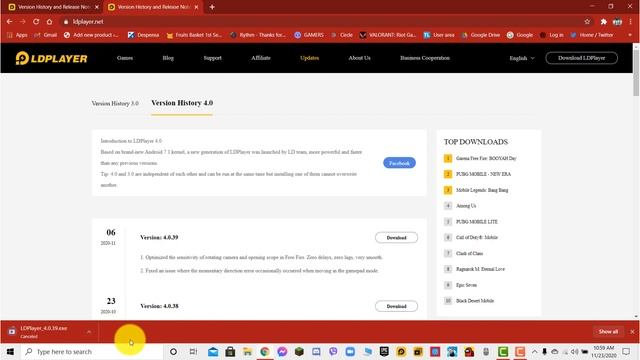The width and height of the screenshot is (640, 360).
Task: Switch to the first Version History tab
Action: coord(53,7)
